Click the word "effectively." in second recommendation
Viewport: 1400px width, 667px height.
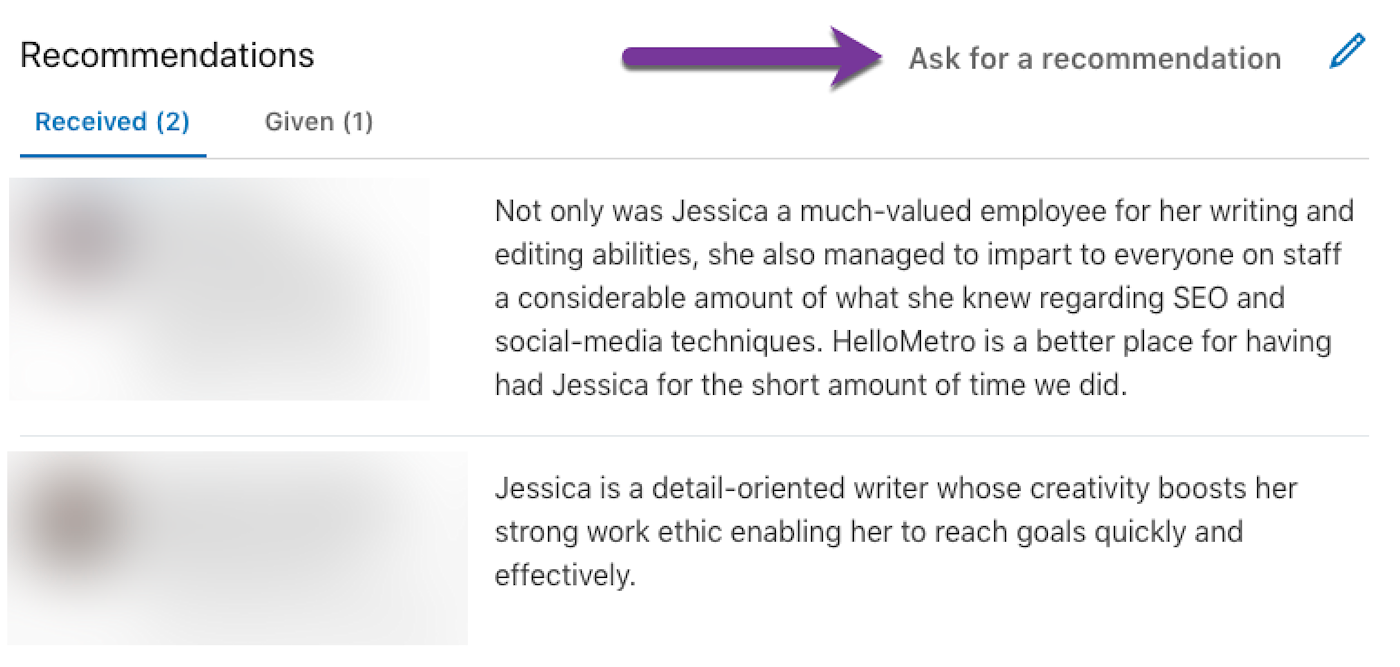point(565,576)
